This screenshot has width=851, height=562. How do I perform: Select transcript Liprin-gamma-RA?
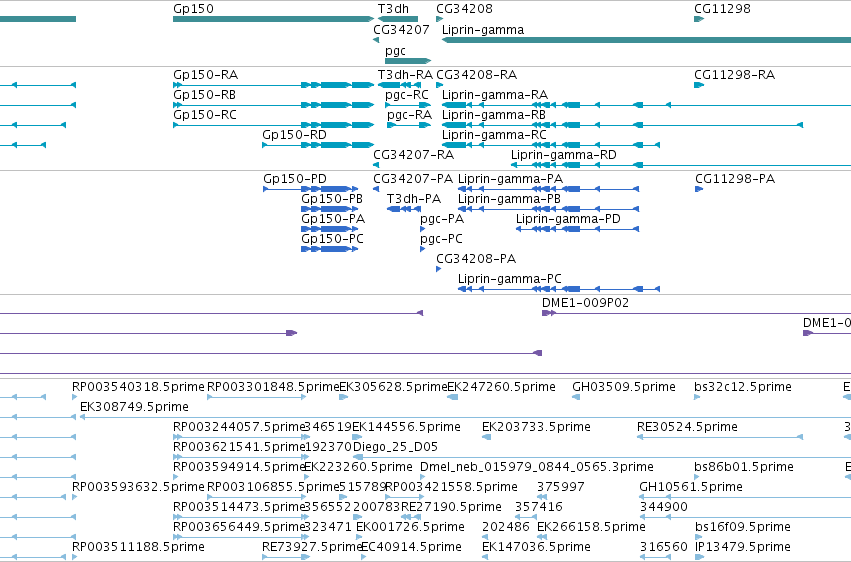coord(646,105)
